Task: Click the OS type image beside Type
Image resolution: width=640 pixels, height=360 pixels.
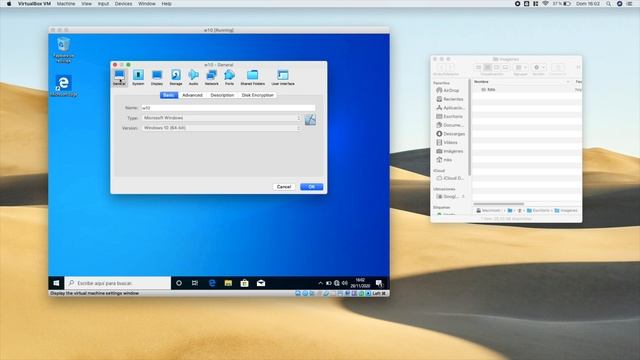Action: click(x=310, y=120)
